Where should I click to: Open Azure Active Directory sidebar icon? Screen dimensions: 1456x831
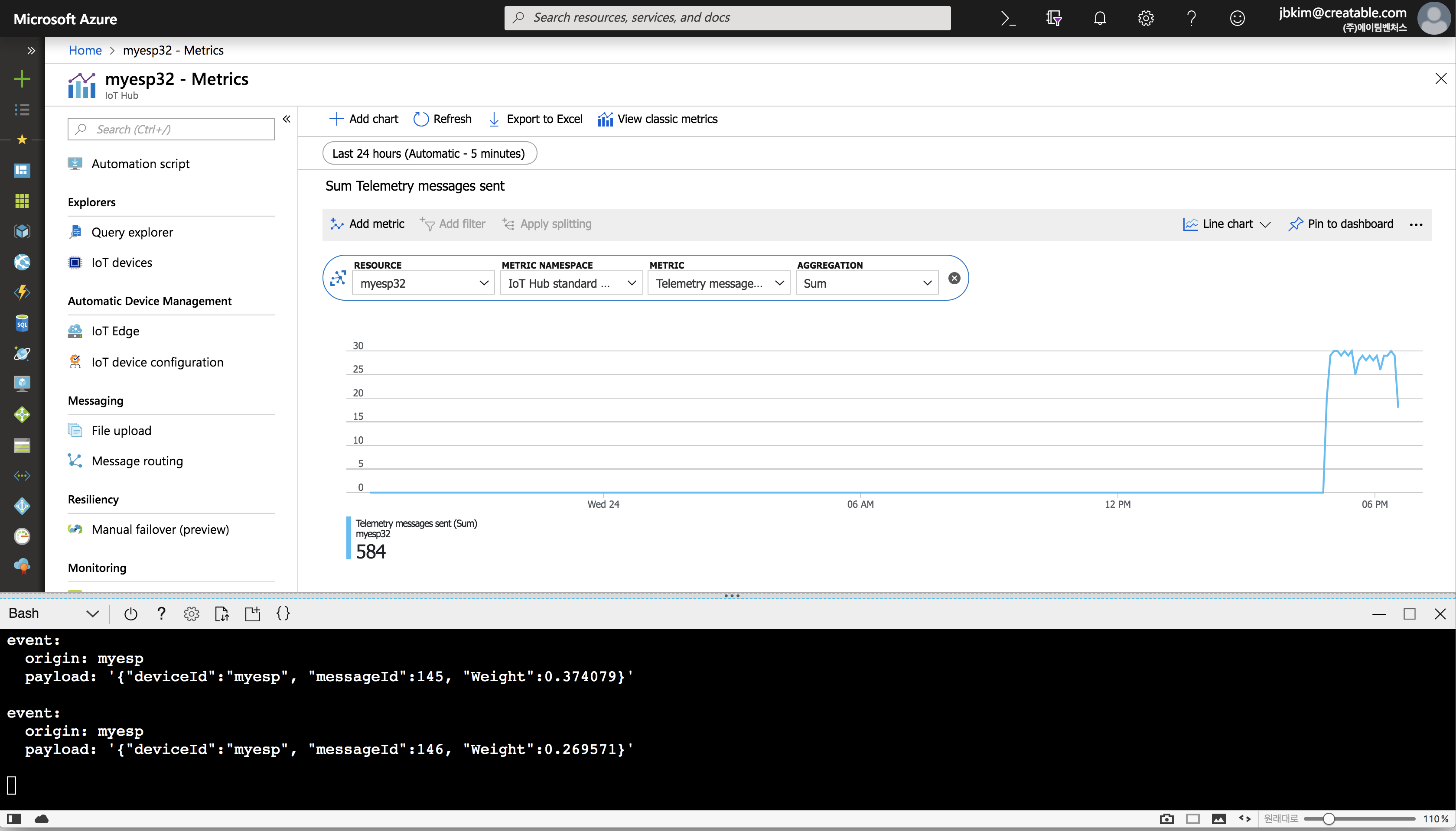pos(22,506)
